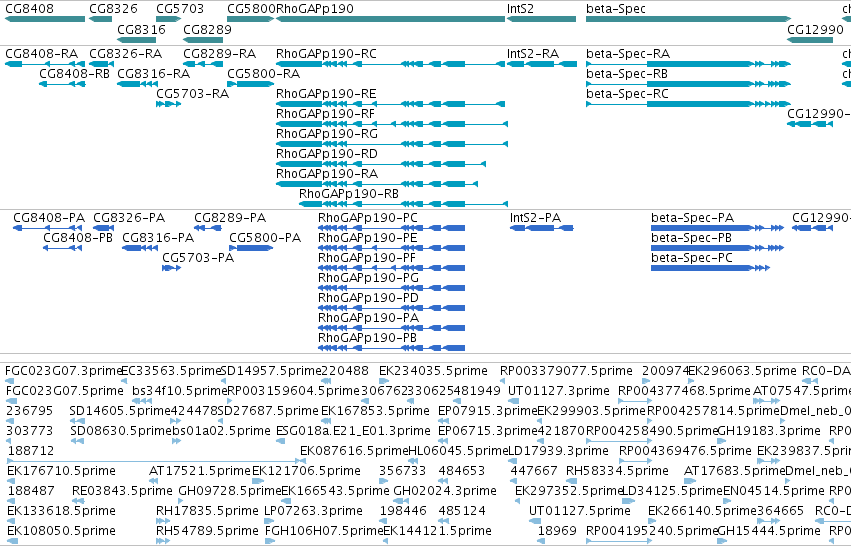Select transcript RhoGAPp190-RC

point(391,64)
